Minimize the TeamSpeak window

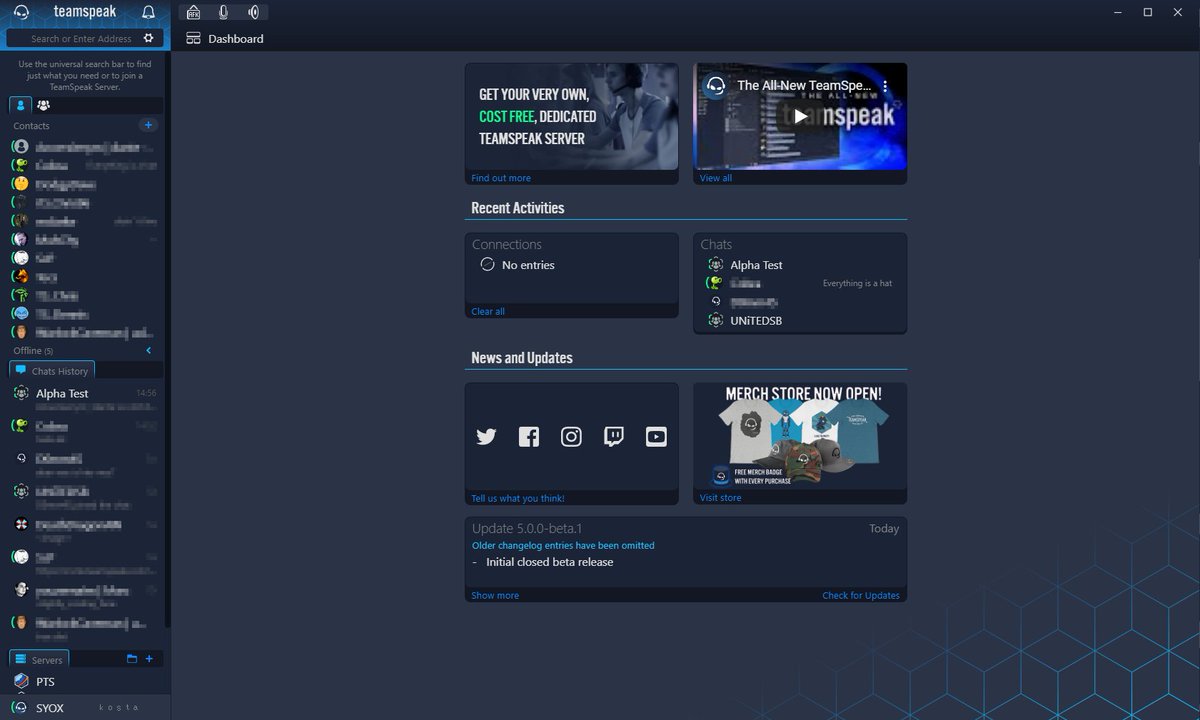pos(1117,12)
